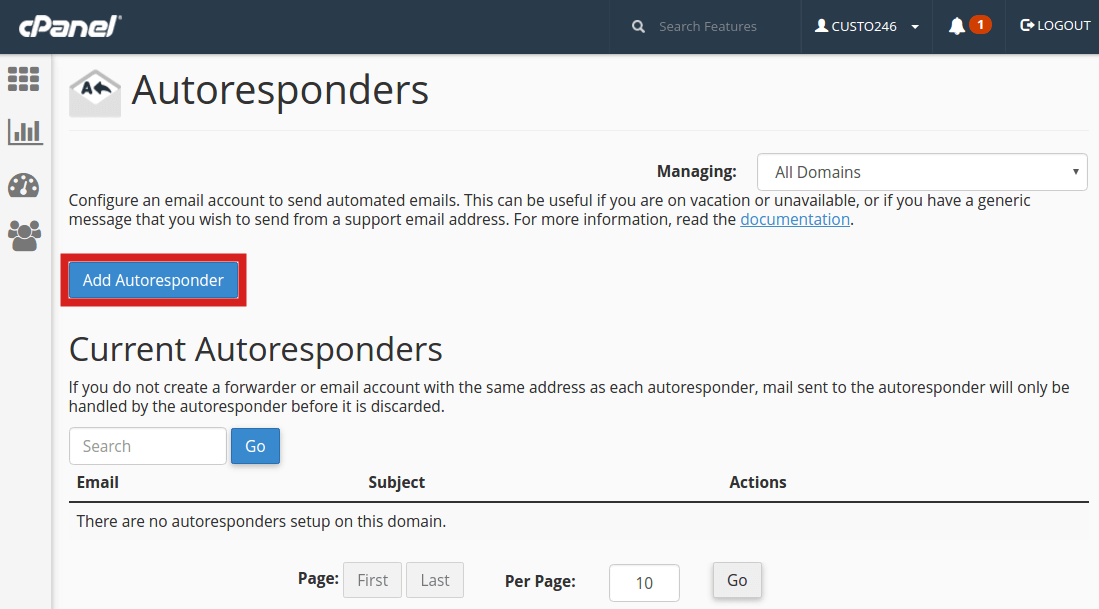Click the cPanel logo
Viewport: 1099px width, 609px height.
[x=69, y=27]
